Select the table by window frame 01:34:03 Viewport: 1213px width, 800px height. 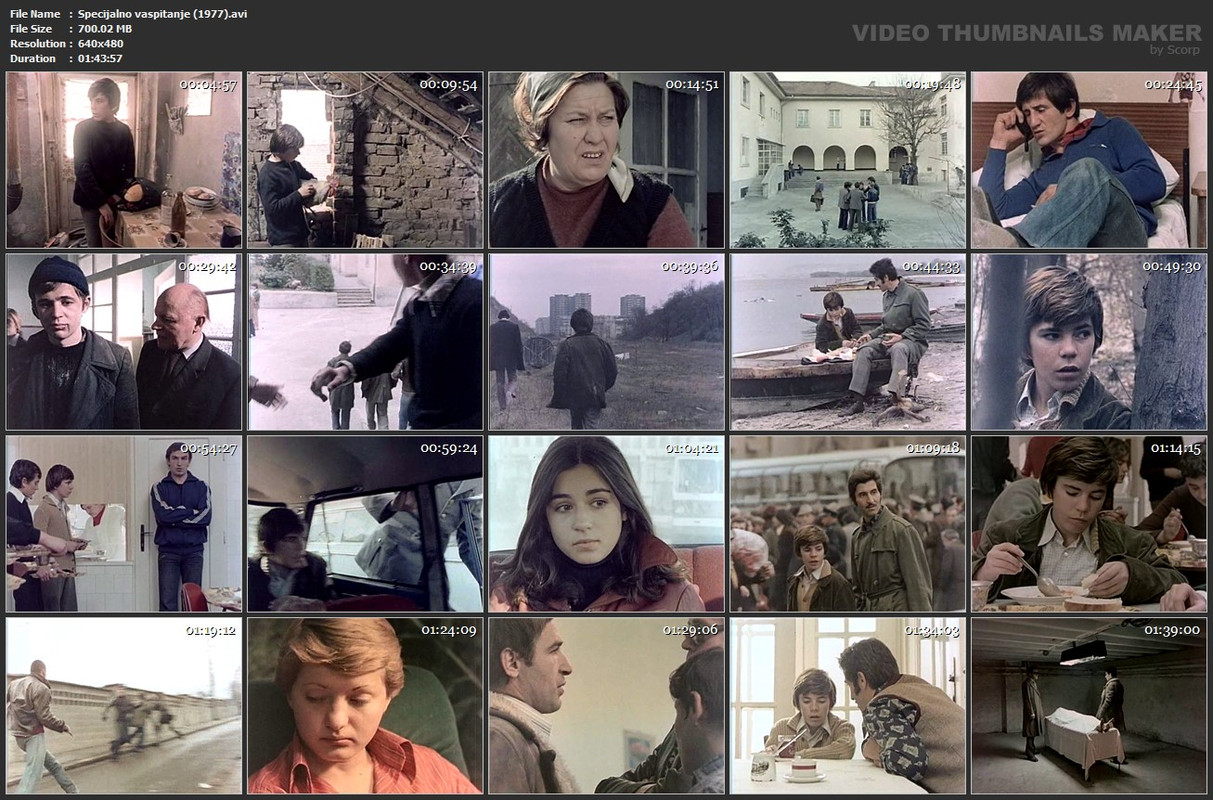[x=848, y=706]
